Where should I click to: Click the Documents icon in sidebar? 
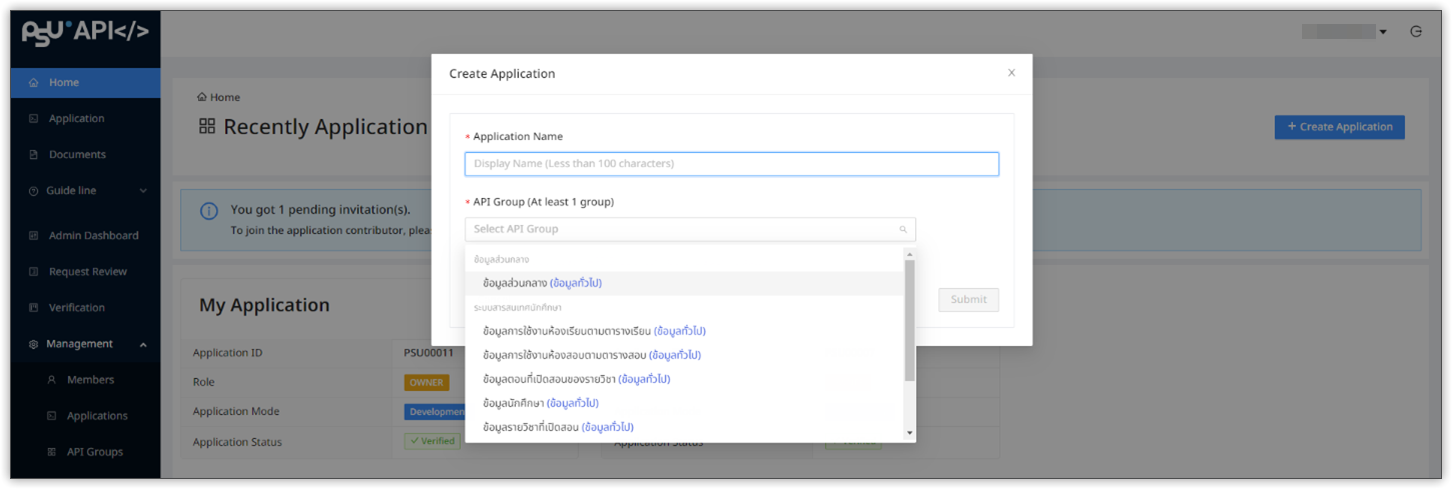tap(34, 155)
